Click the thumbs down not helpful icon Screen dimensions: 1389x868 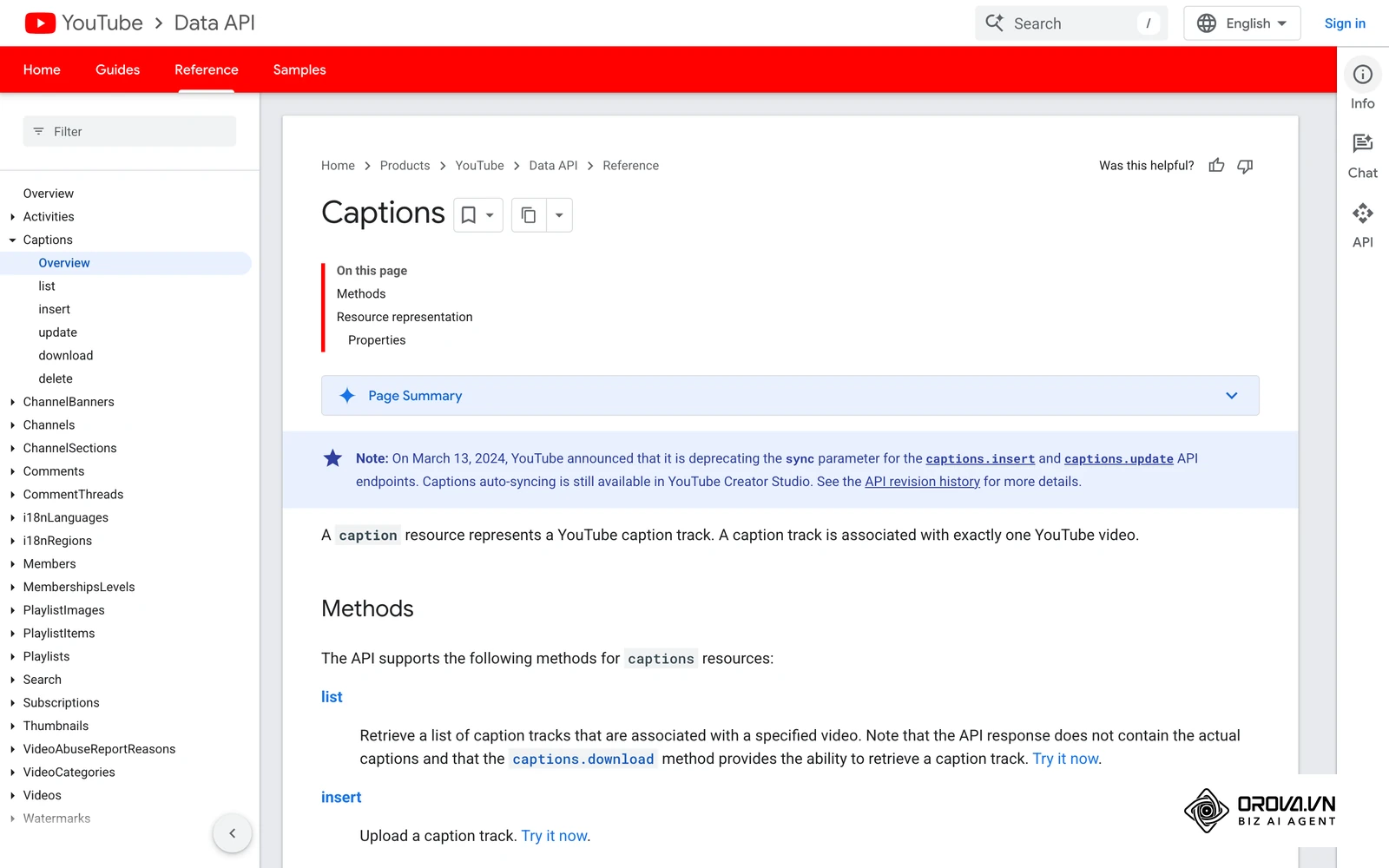[1245, 166]
